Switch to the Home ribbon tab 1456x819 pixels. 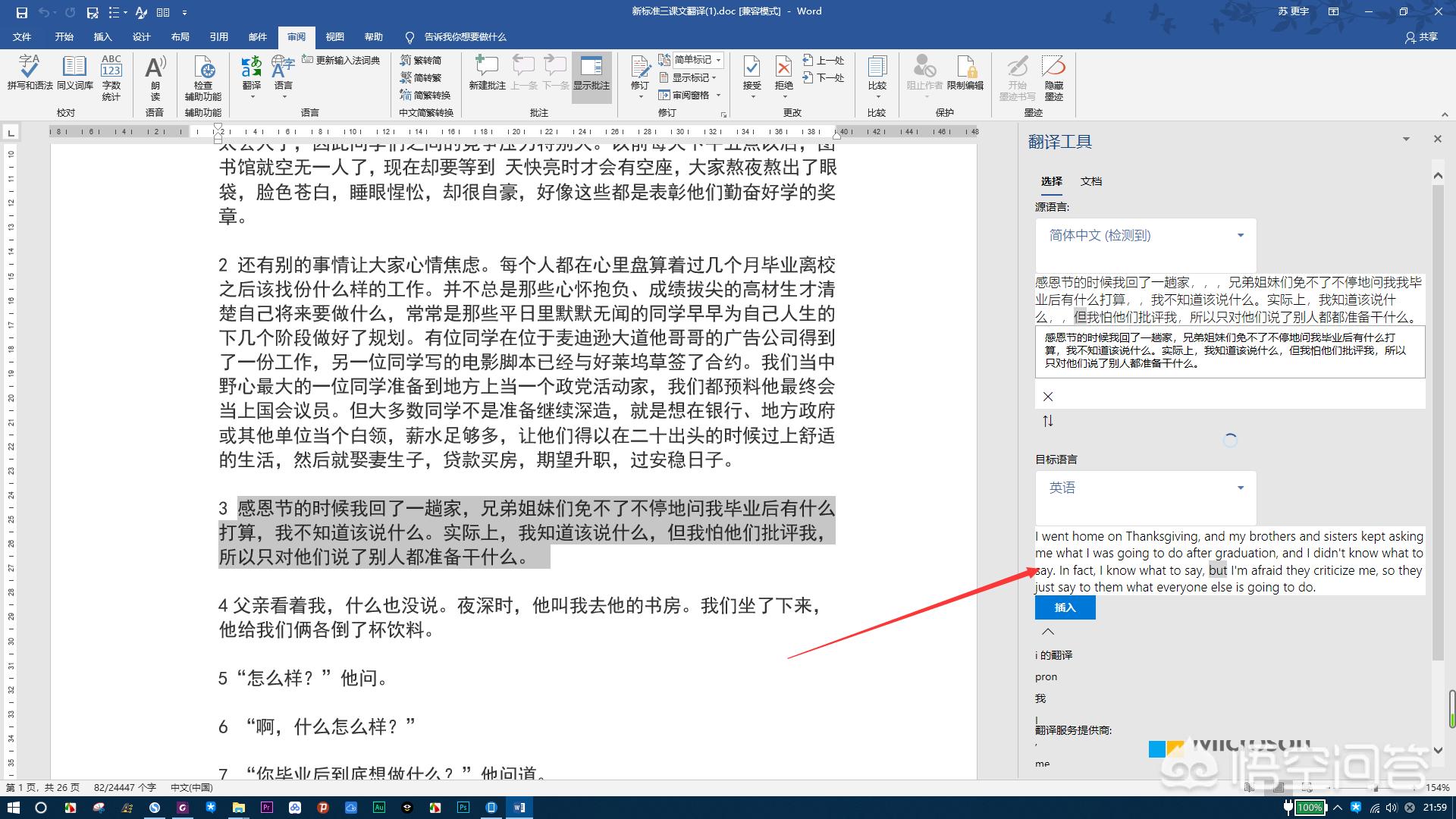pyautogui.click(x=64, y=36)
